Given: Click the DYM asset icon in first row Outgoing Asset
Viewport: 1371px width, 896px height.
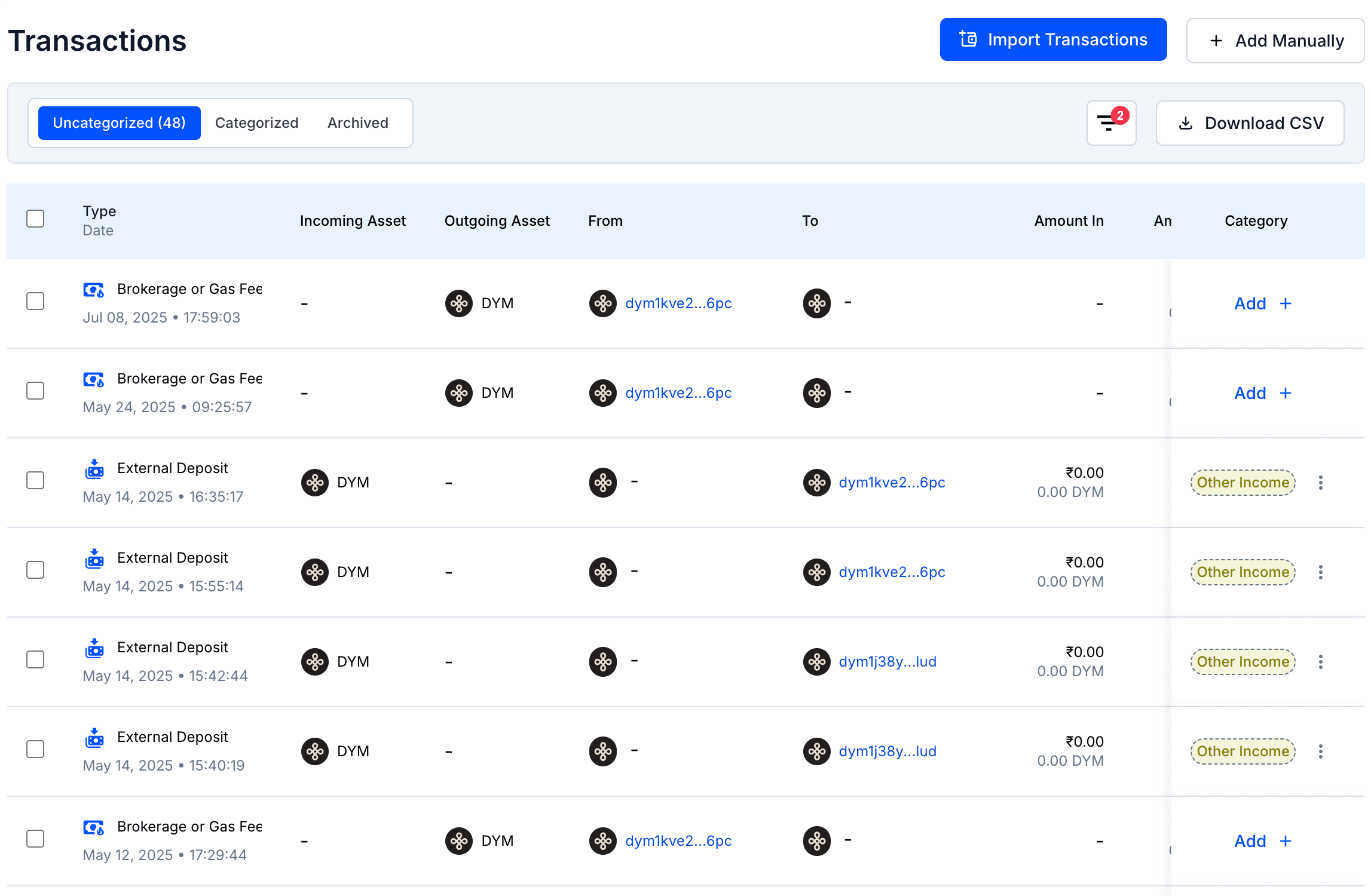Looking at the screenshot, I should point(458,303).
